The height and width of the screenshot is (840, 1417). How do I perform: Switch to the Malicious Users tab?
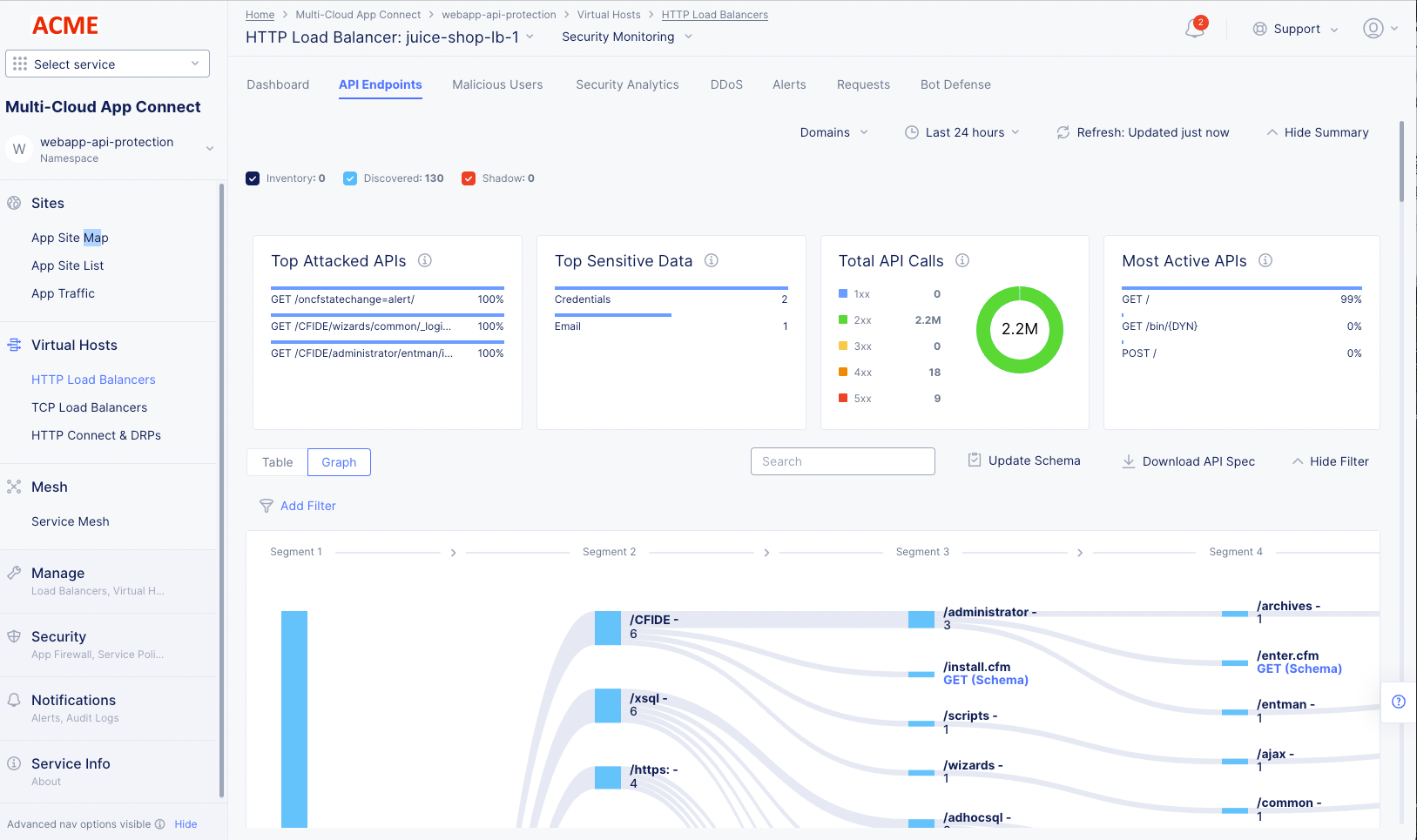[x=497, y=84]
